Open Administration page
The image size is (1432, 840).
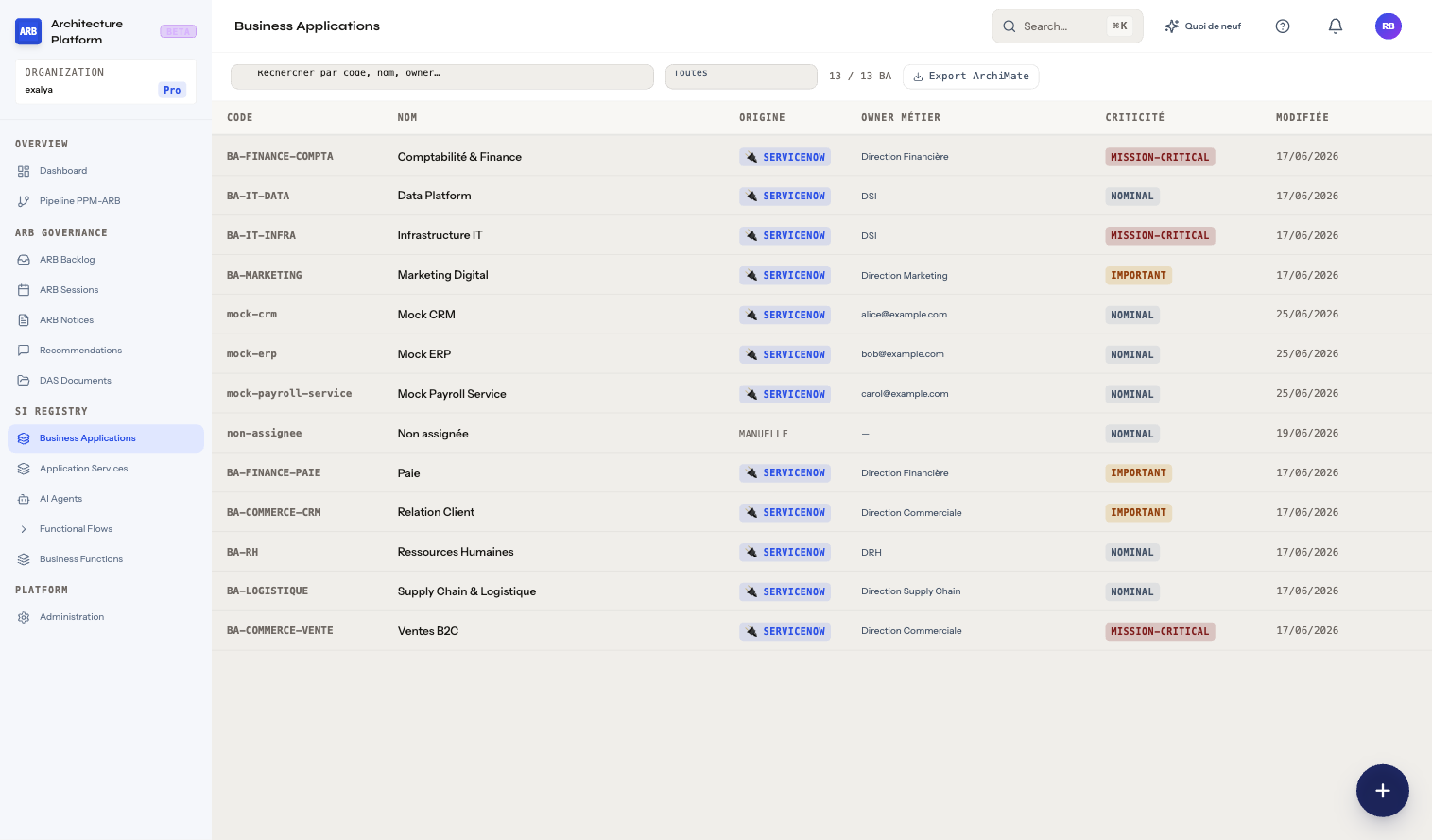[106, 617]
